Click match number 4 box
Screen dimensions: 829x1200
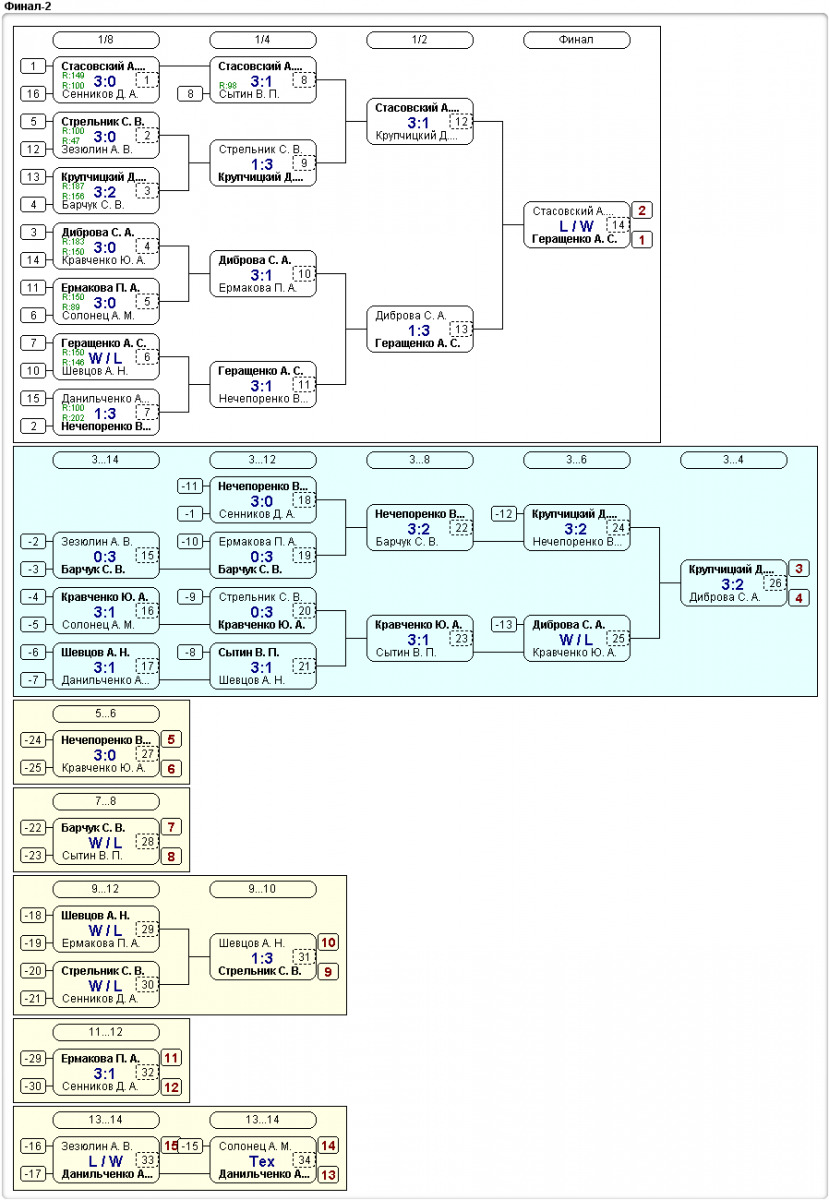147,245
